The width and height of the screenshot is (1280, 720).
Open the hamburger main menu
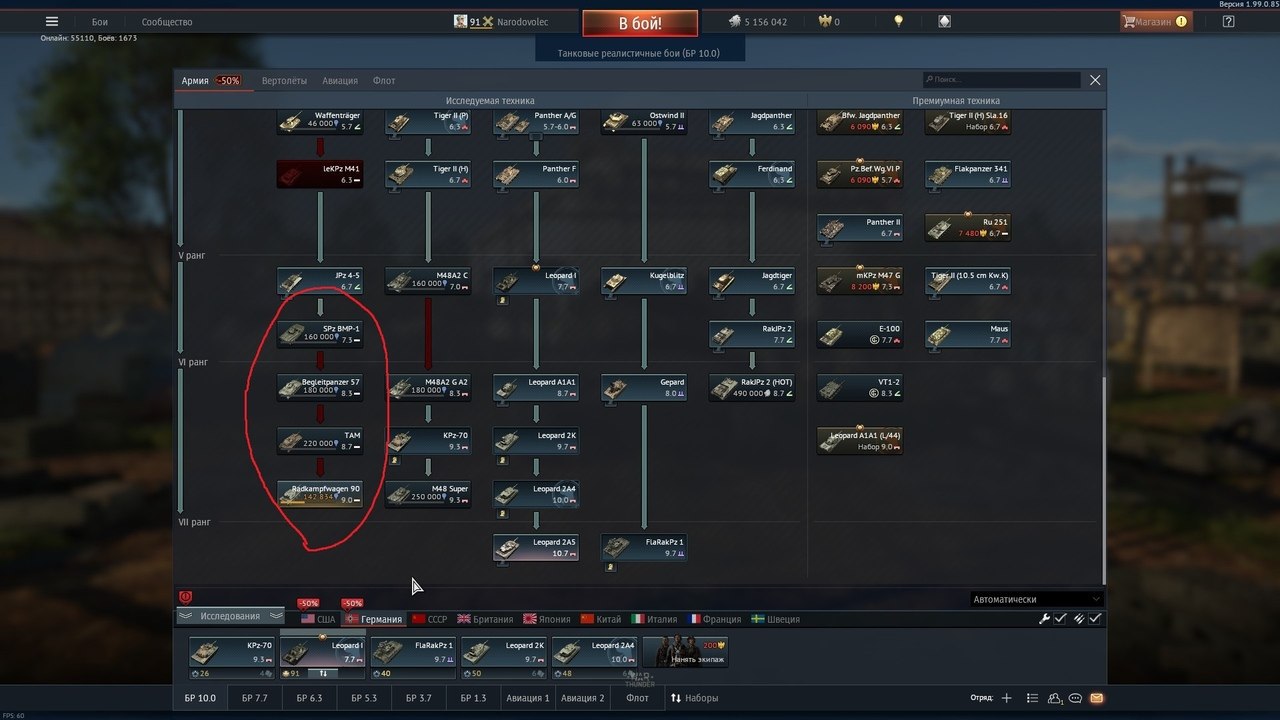[x=52, y=21]
